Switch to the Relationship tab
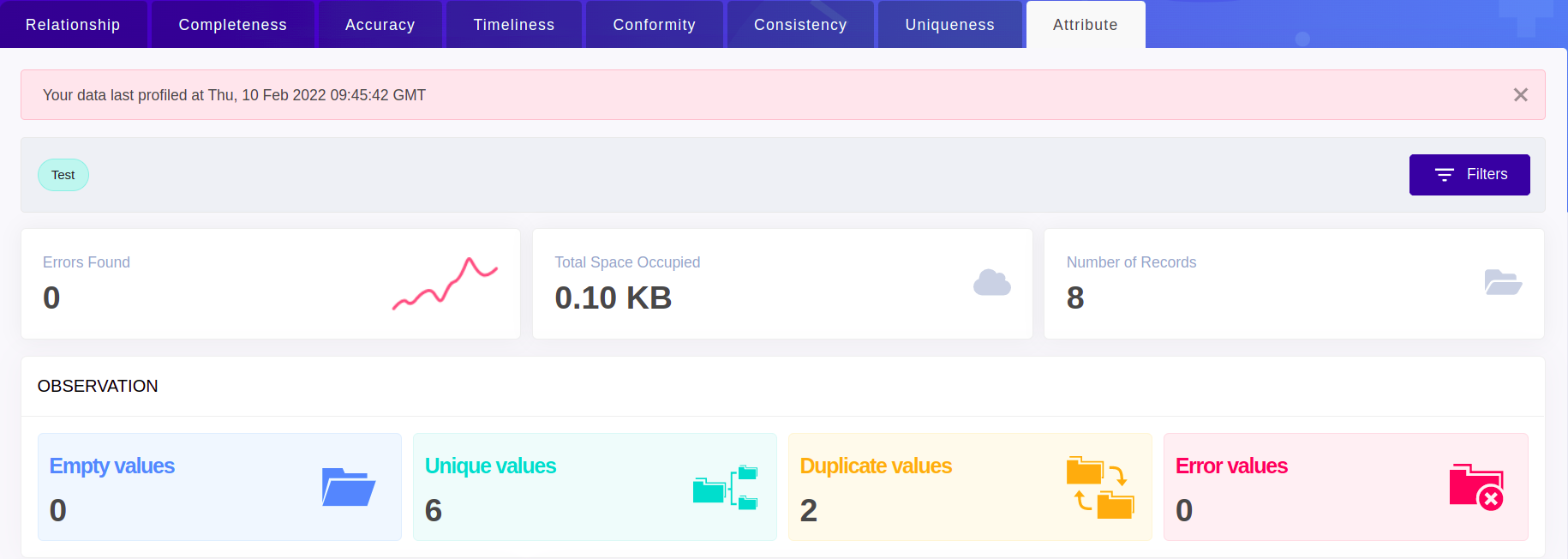This screenshot has height=559, width=1568. (73, 25)
